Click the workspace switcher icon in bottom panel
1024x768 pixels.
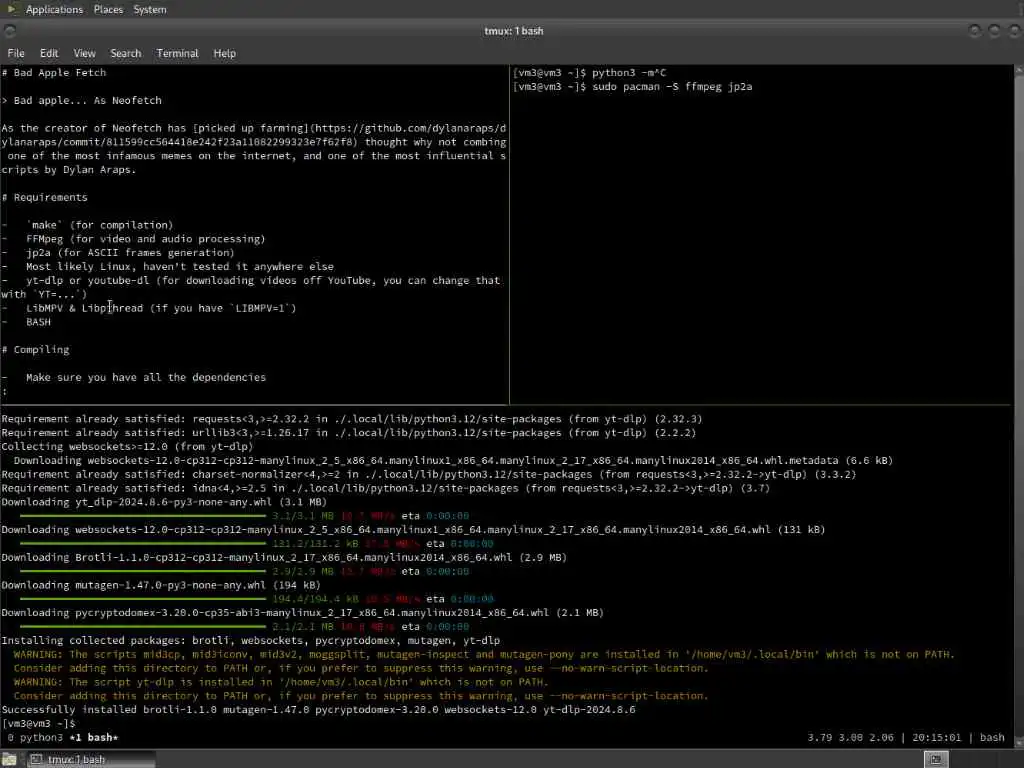[x=936, y=759]
